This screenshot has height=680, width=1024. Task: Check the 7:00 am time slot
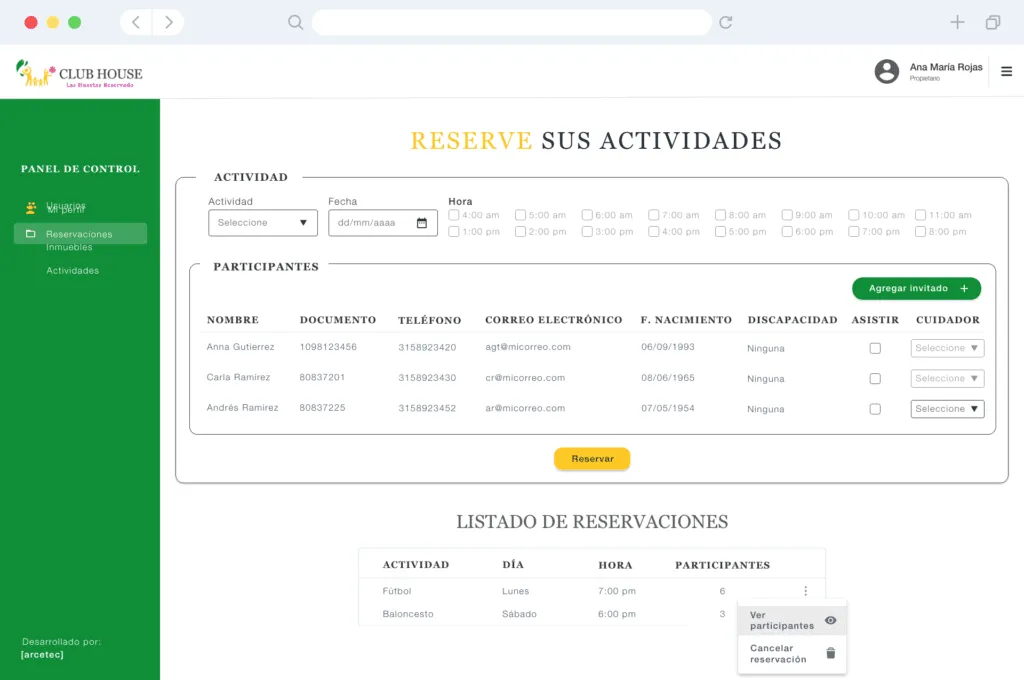(x=655, y=214)
